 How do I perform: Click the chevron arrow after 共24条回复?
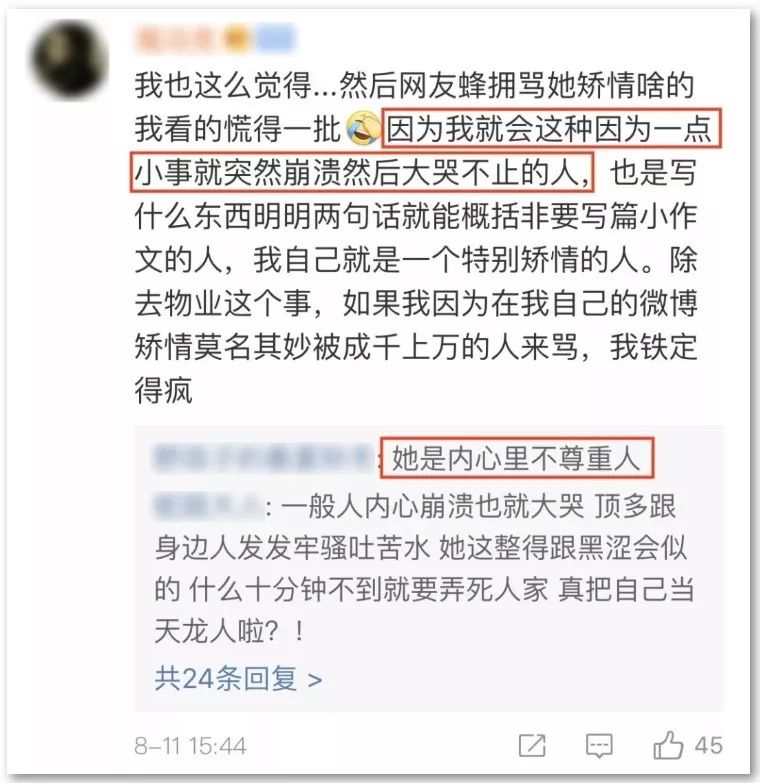[x=315, y=680]
